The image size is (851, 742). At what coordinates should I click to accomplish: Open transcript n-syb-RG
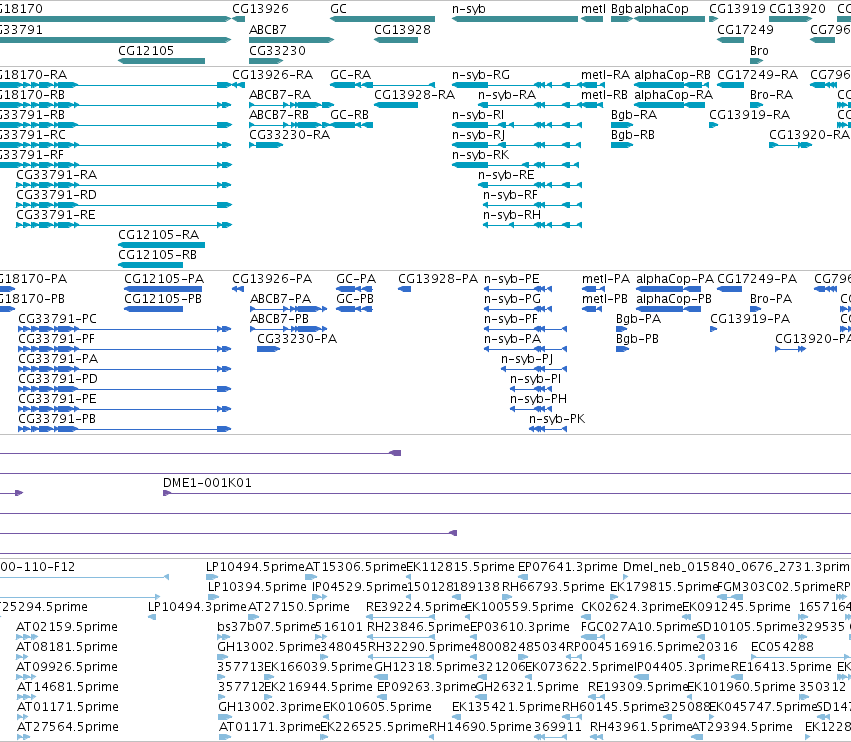pyautogui.click(x=481, y=74)
